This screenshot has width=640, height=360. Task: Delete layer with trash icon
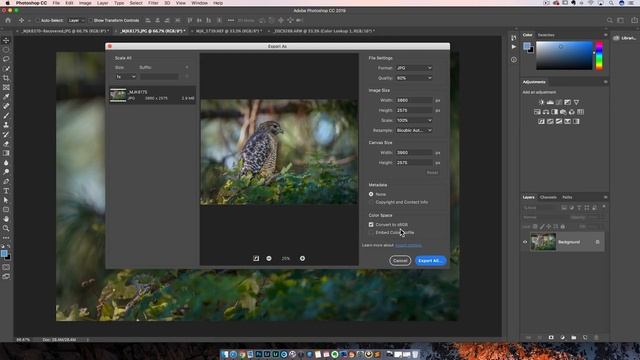[596, 338]
